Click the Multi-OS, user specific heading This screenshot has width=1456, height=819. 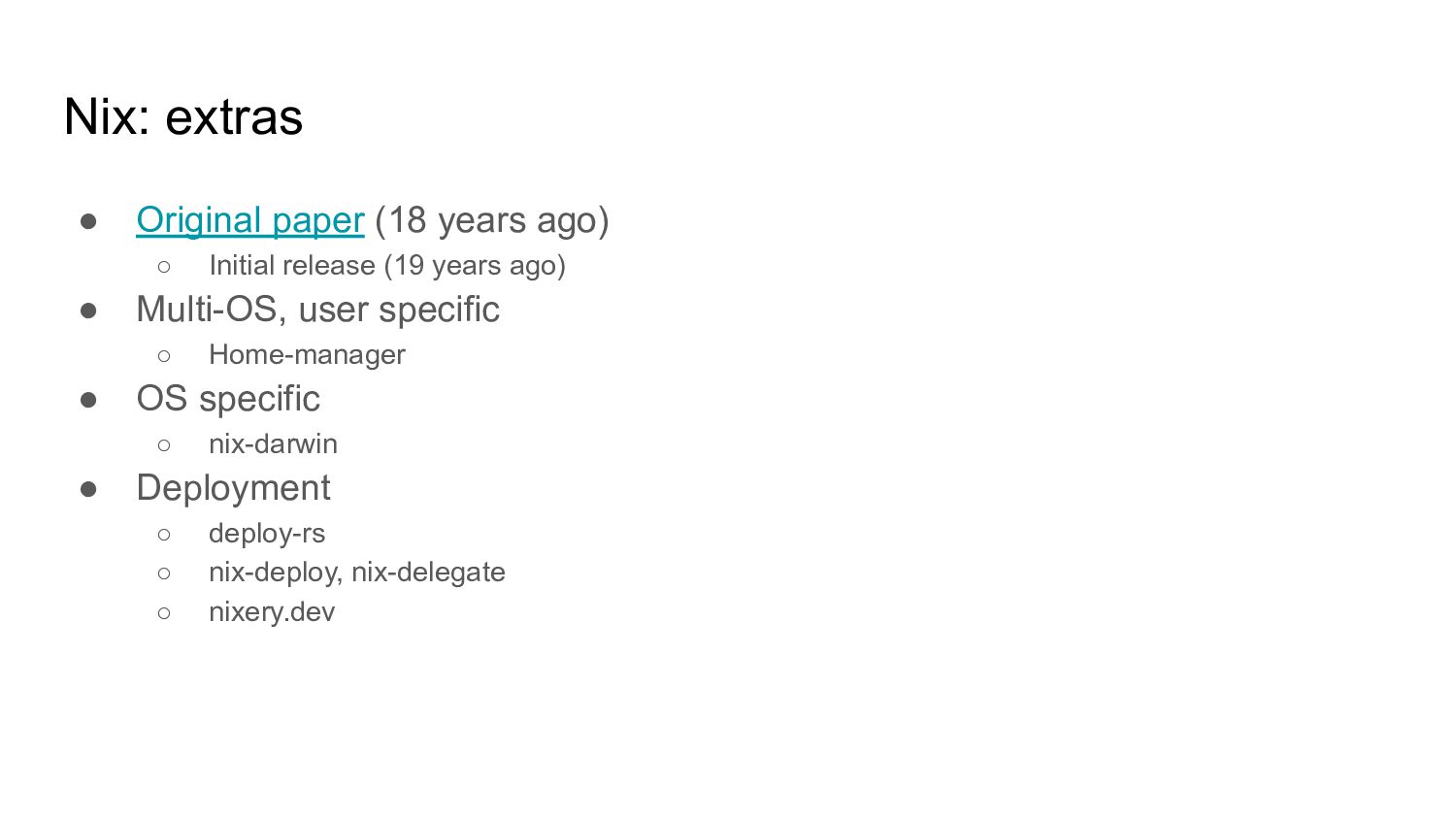tap(317, 310)
